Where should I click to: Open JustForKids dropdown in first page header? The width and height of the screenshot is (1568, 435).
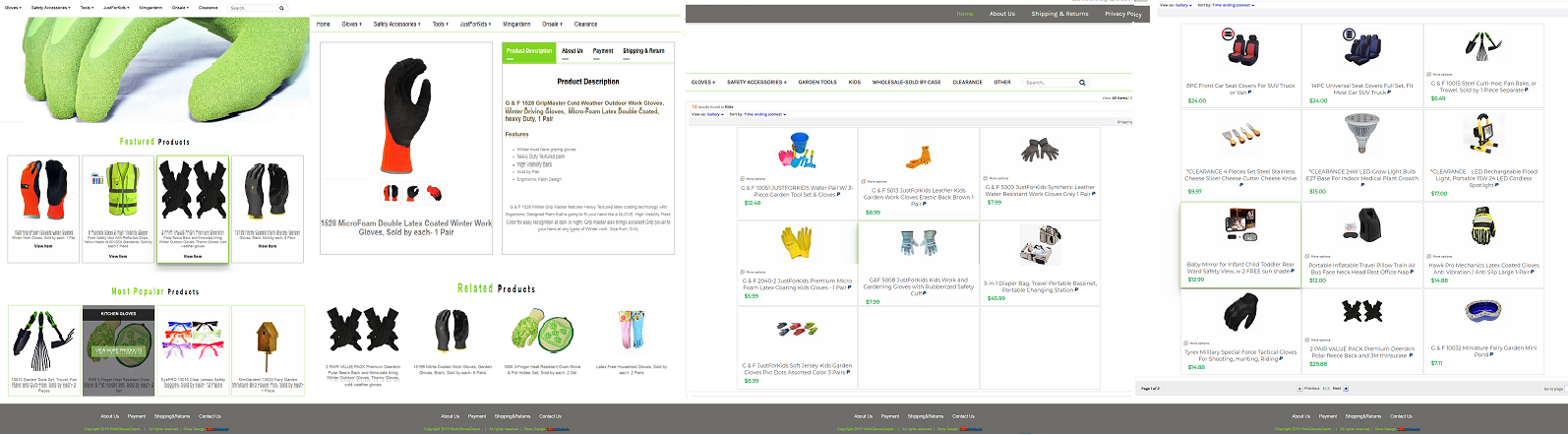point(116,8)
